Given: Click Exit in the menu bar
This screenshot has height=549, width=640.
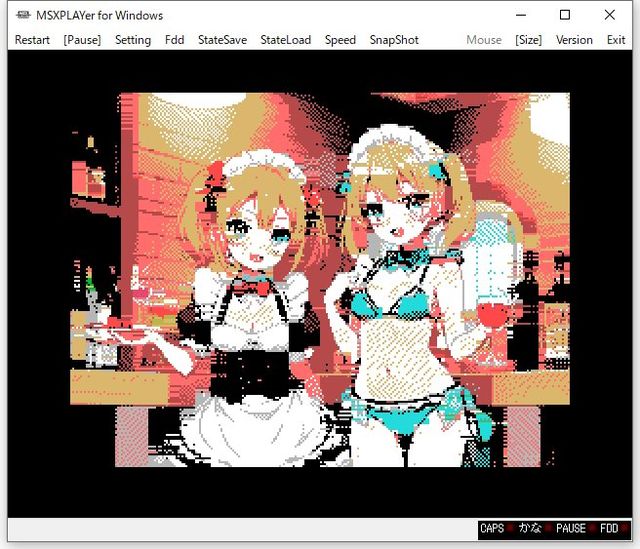Looking at the screenshot, I should (x=616, y=40).
